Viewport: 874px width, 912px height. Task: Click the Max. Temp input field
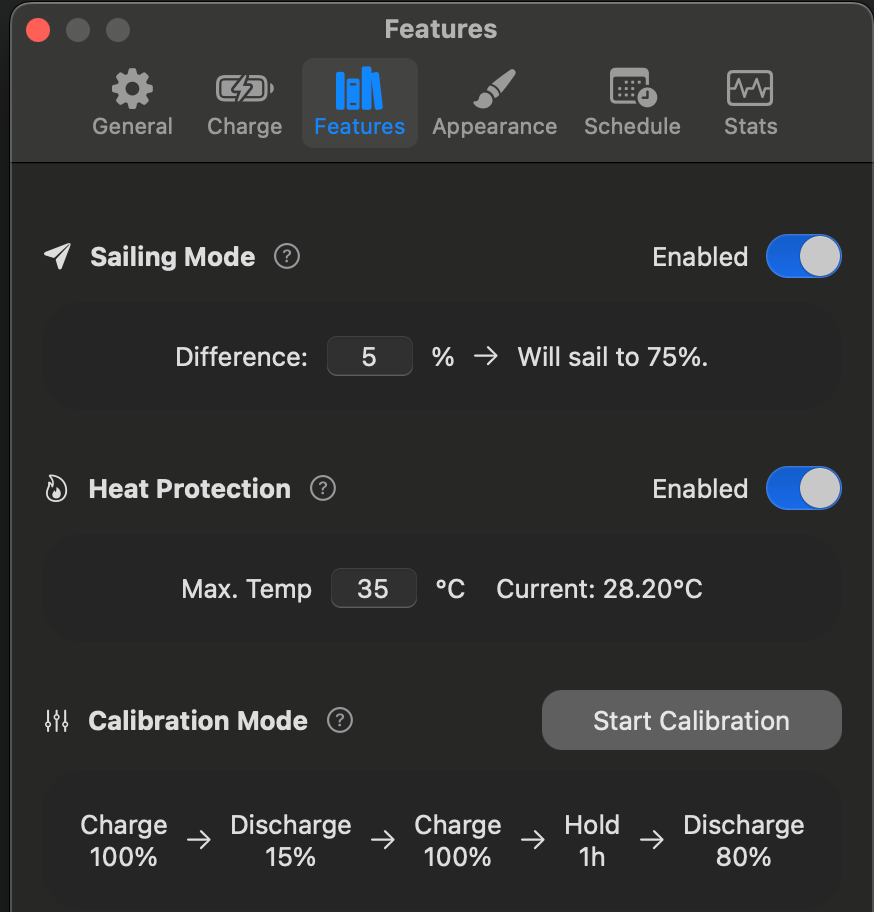(373, 589)
